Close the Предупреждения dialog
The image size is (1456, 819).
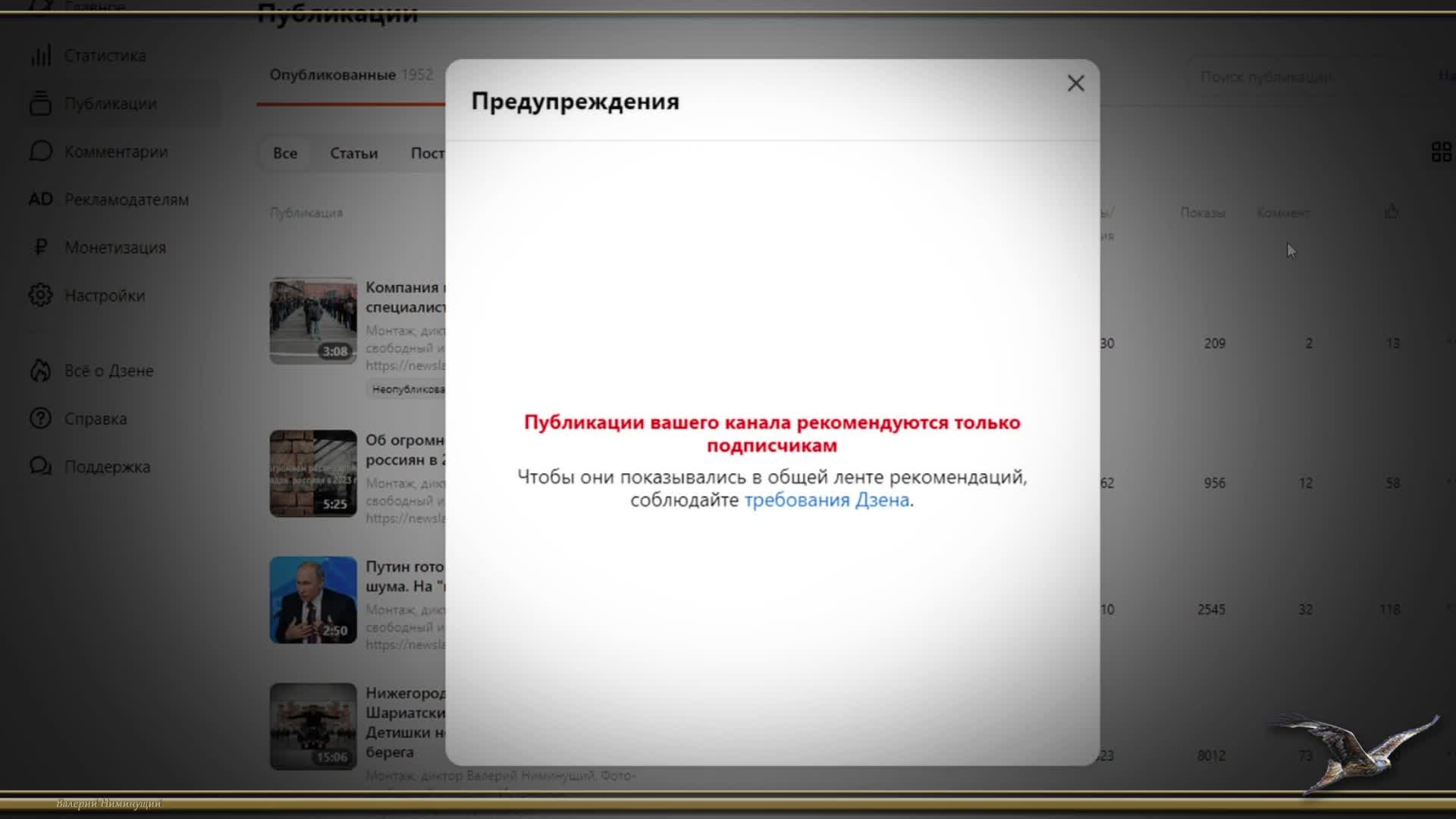[x=1075, y=83]
